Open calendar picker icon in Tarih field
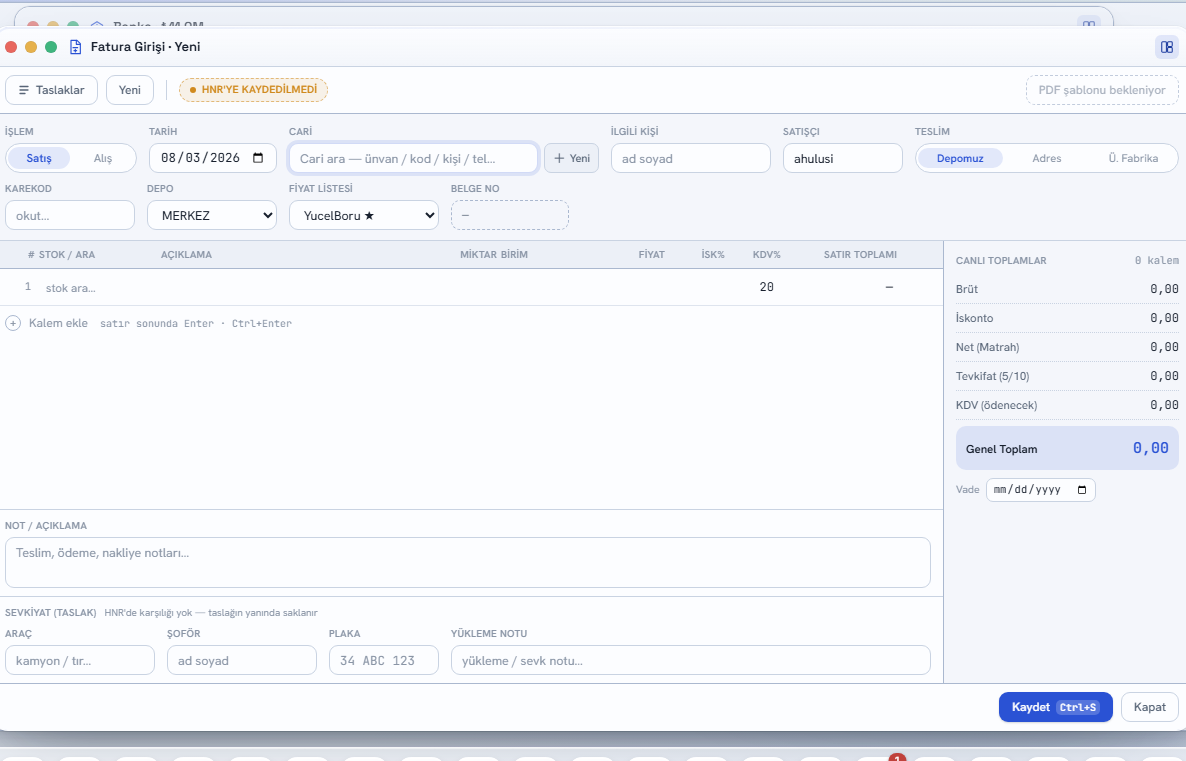 (258, 158)
